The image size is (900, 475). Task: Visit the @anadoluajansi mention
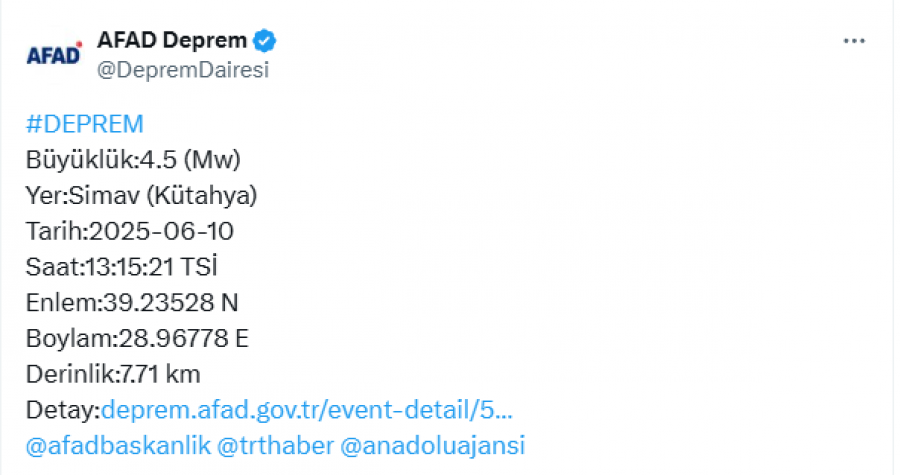433,446
